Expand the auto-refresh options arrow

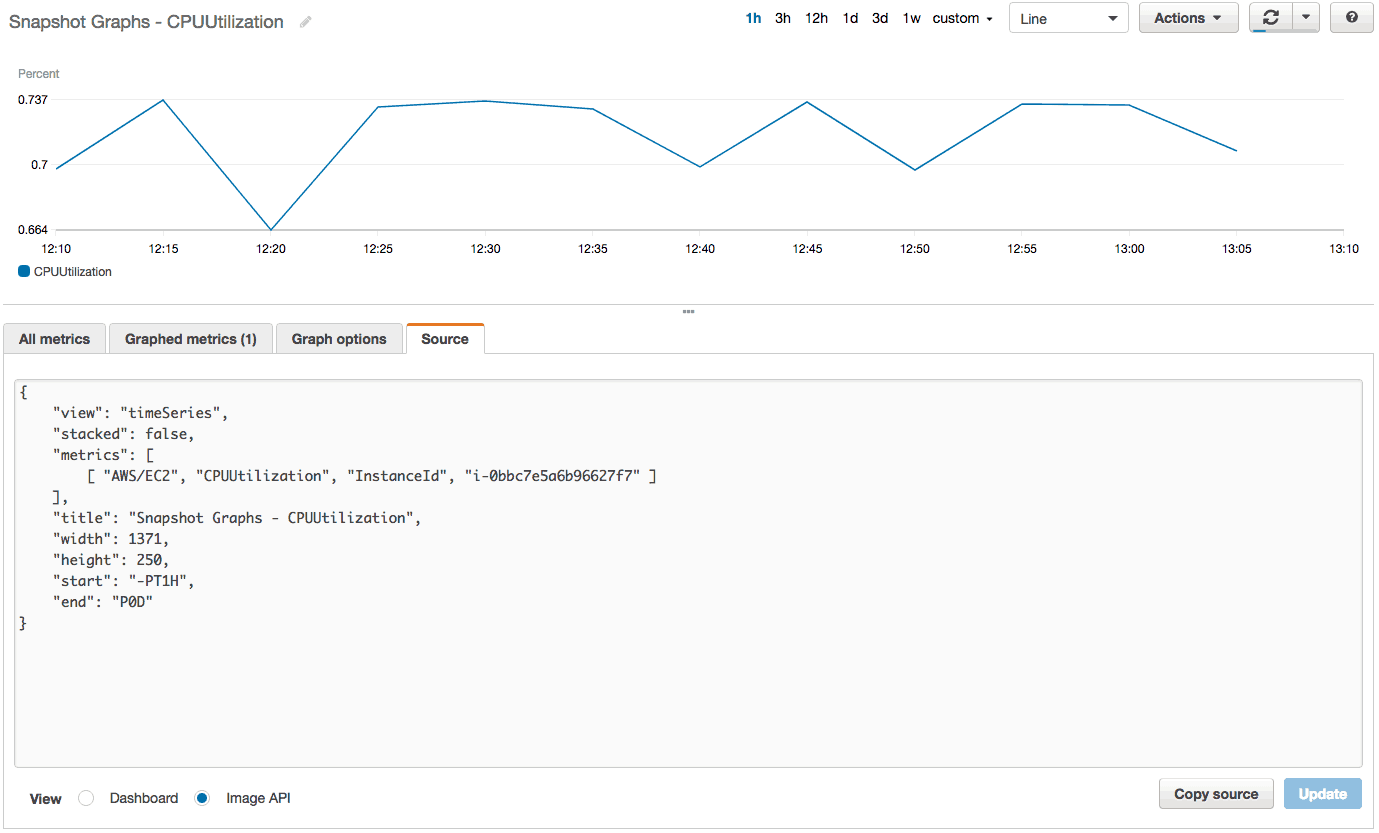tap(1305, 17)
